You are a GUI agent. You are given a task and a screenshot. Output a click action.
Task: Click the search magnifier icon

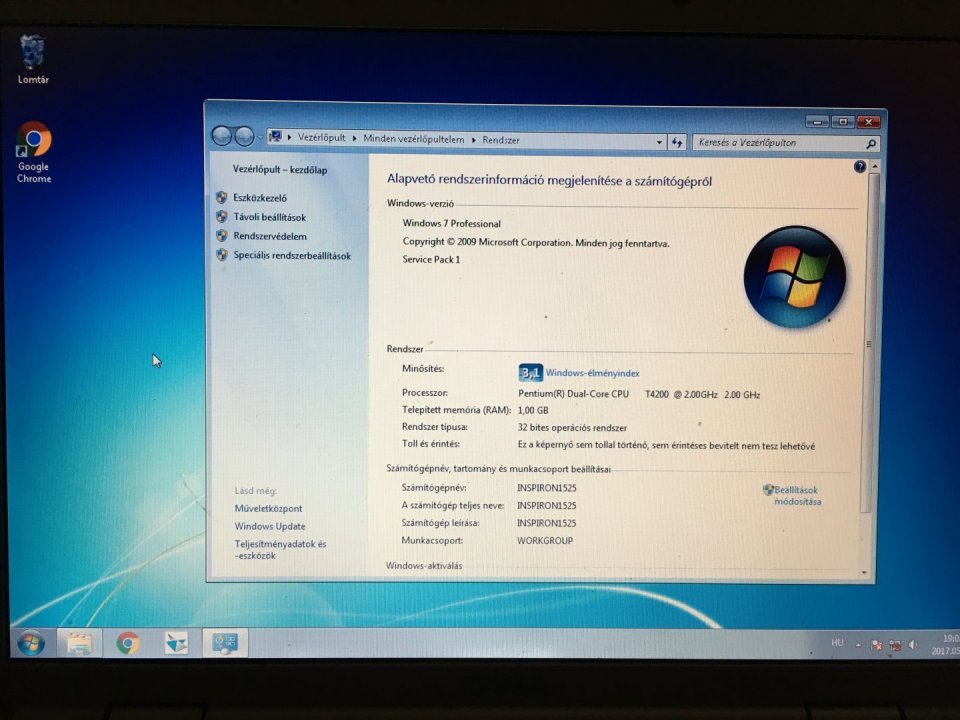[x=871, y=144]
